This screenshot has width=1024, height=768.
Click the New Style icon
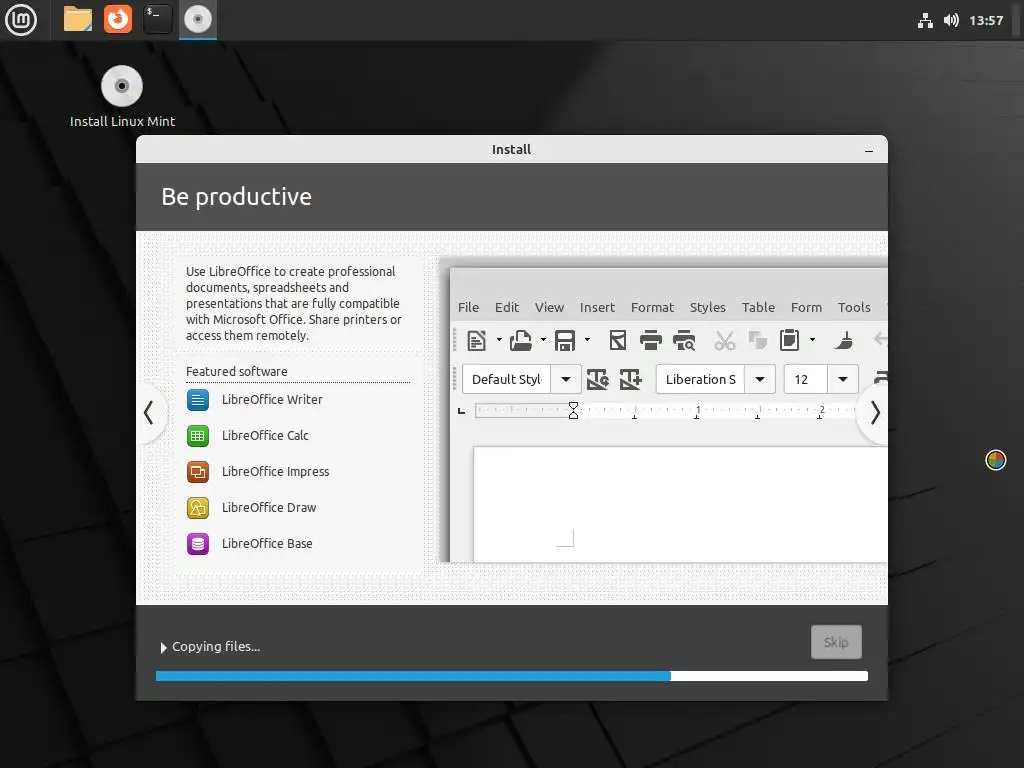(x=630, y=379)
